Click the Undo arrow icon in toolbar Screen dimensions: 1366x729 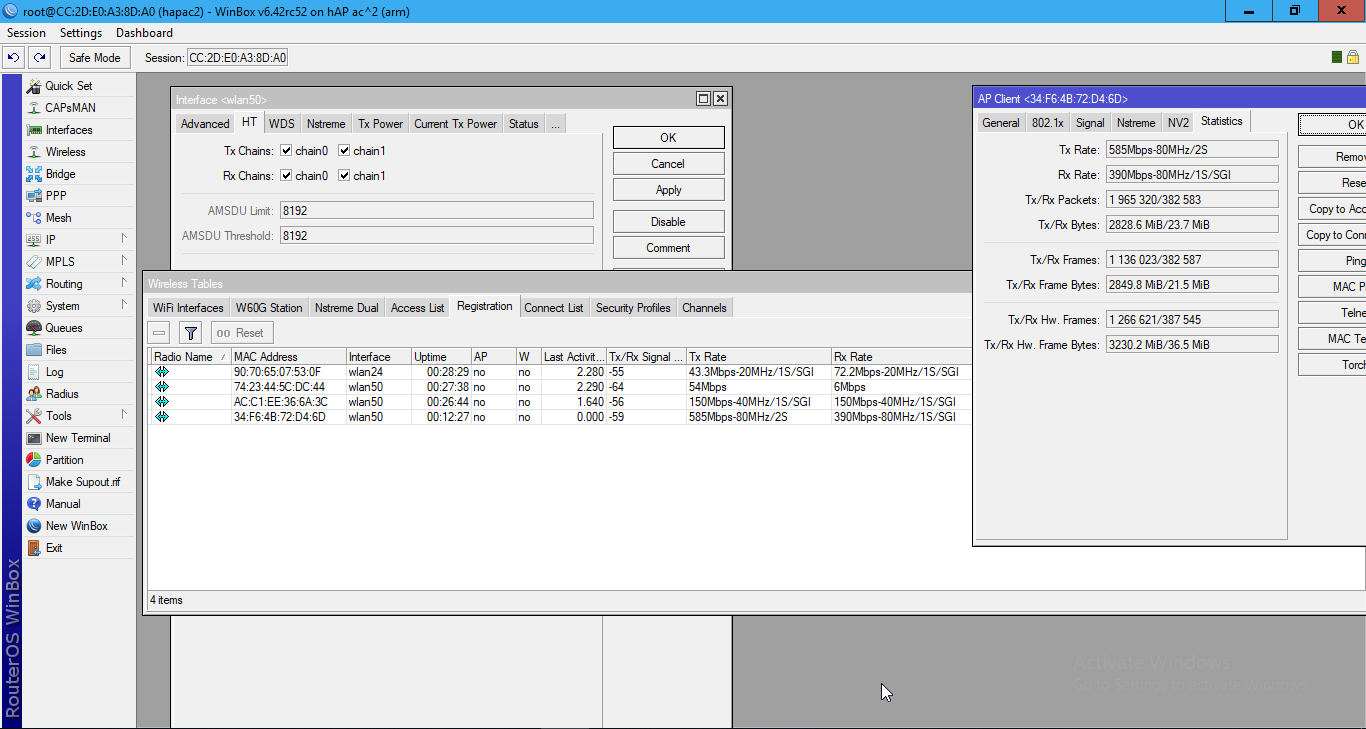pos(14,57)
